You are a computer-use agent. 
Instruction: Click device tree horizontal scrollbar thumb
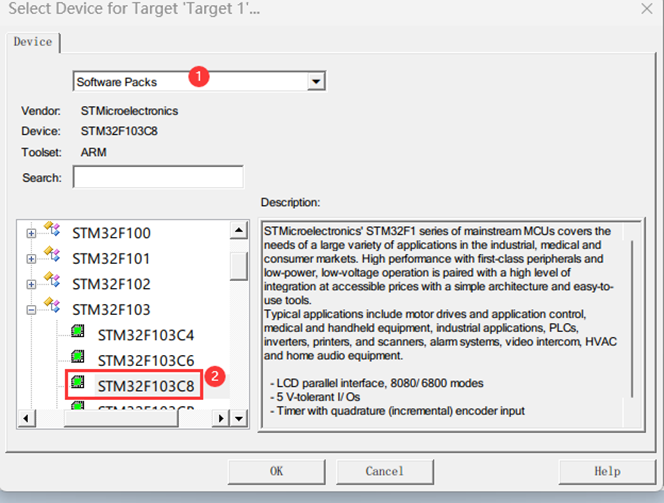pyautogui.click(x=121, y=419)
